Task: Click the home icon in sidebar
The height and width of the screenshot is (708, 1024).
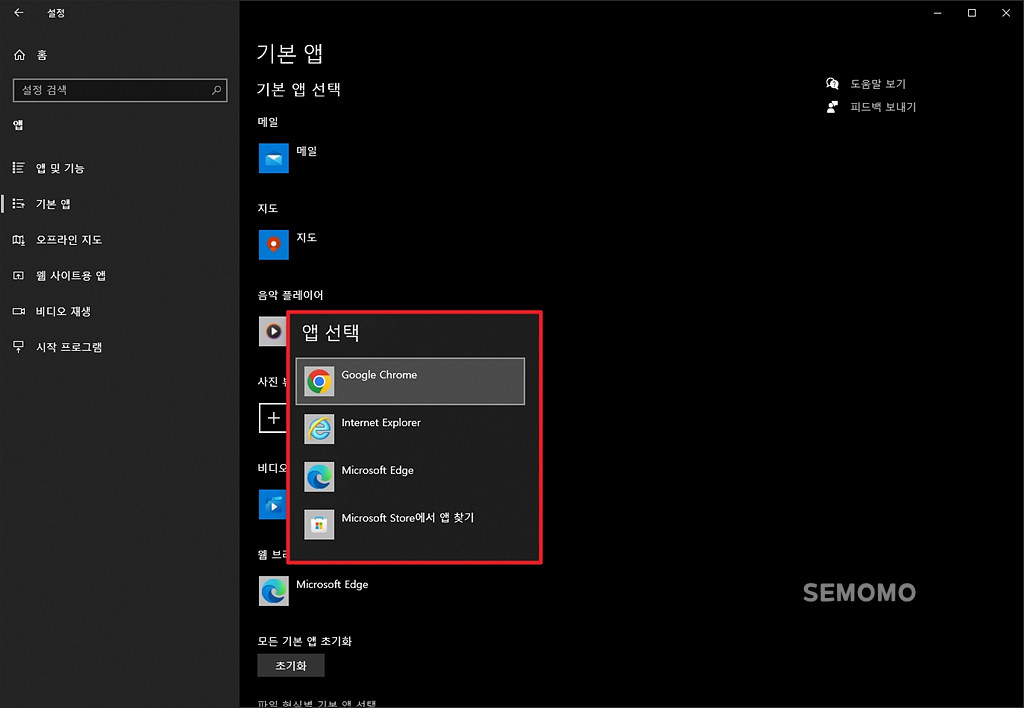Action: [x=20, y=55]
